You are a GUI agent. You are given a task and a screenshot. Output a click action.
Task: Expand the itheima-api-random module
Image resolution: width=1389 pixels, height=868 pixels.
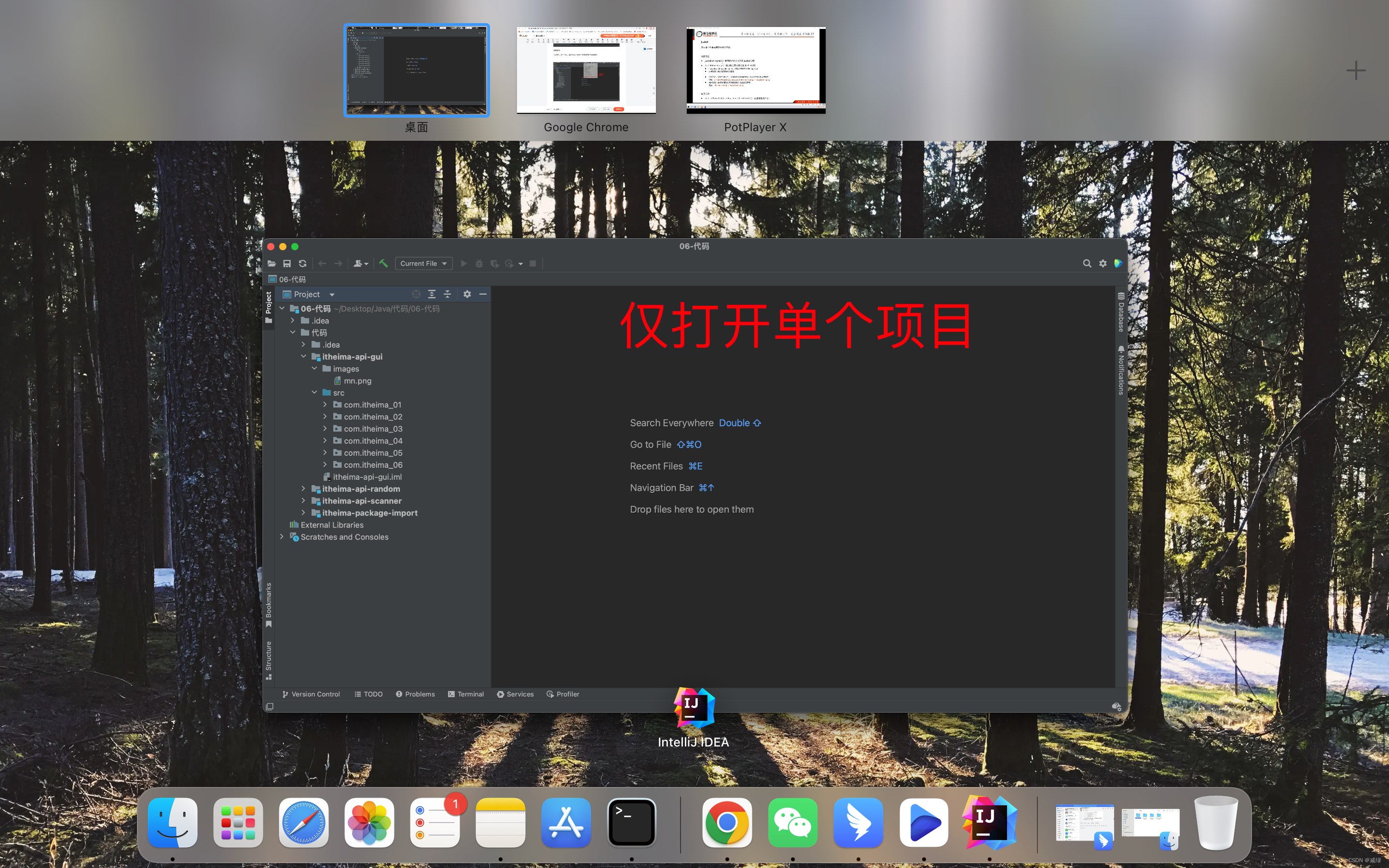click(303, 488)
